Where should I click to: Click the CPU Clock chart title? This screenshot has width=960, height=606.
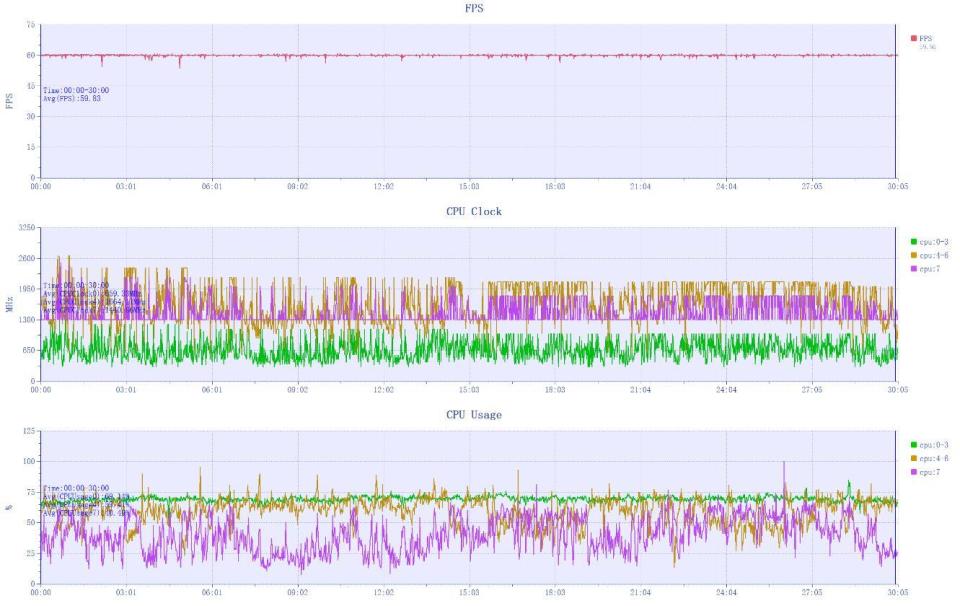point(474,211)
